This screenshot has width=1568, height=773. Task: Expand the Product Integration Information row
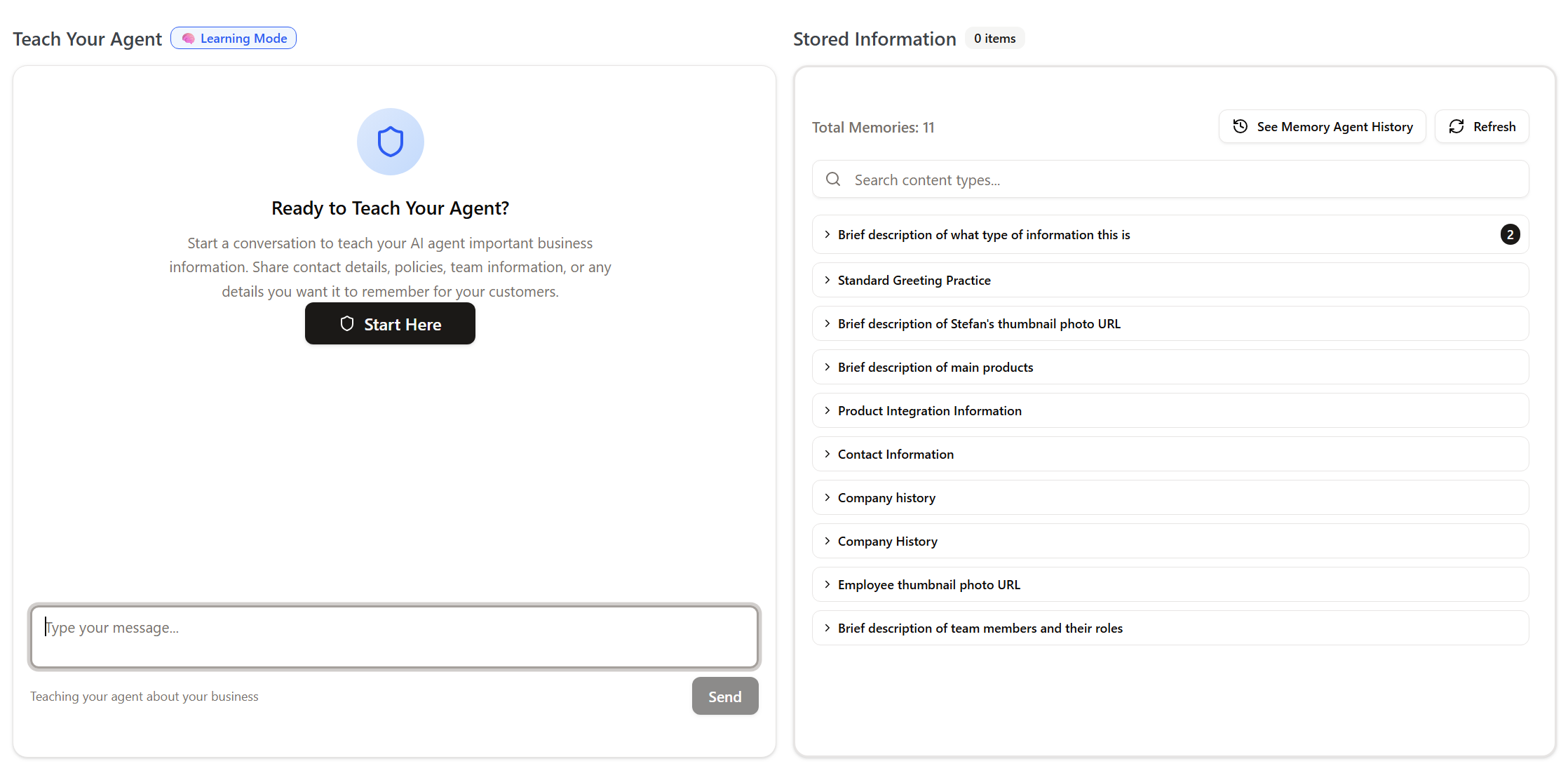(929, 410)
